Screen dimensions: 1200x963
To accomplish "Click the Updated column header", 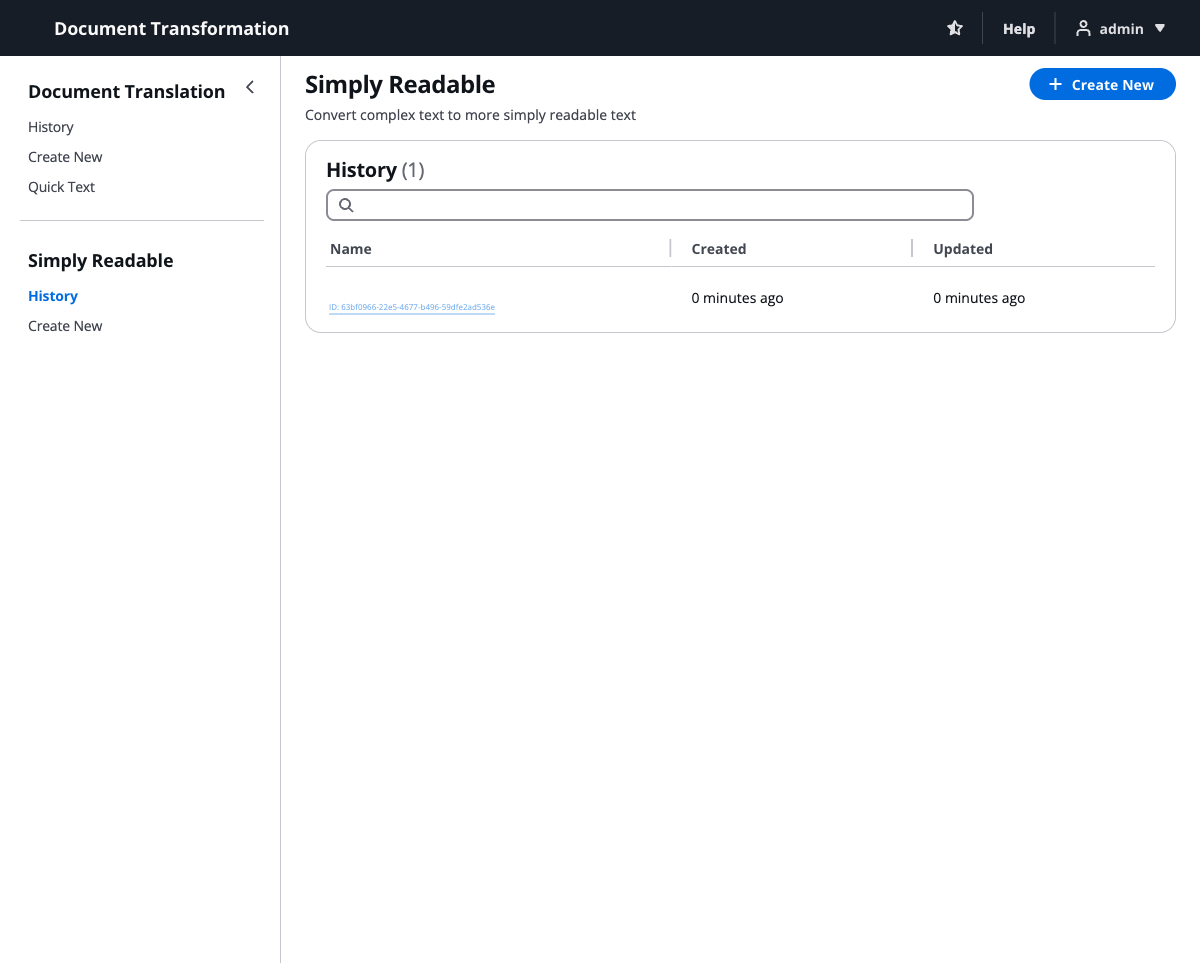I will [962, 249].
